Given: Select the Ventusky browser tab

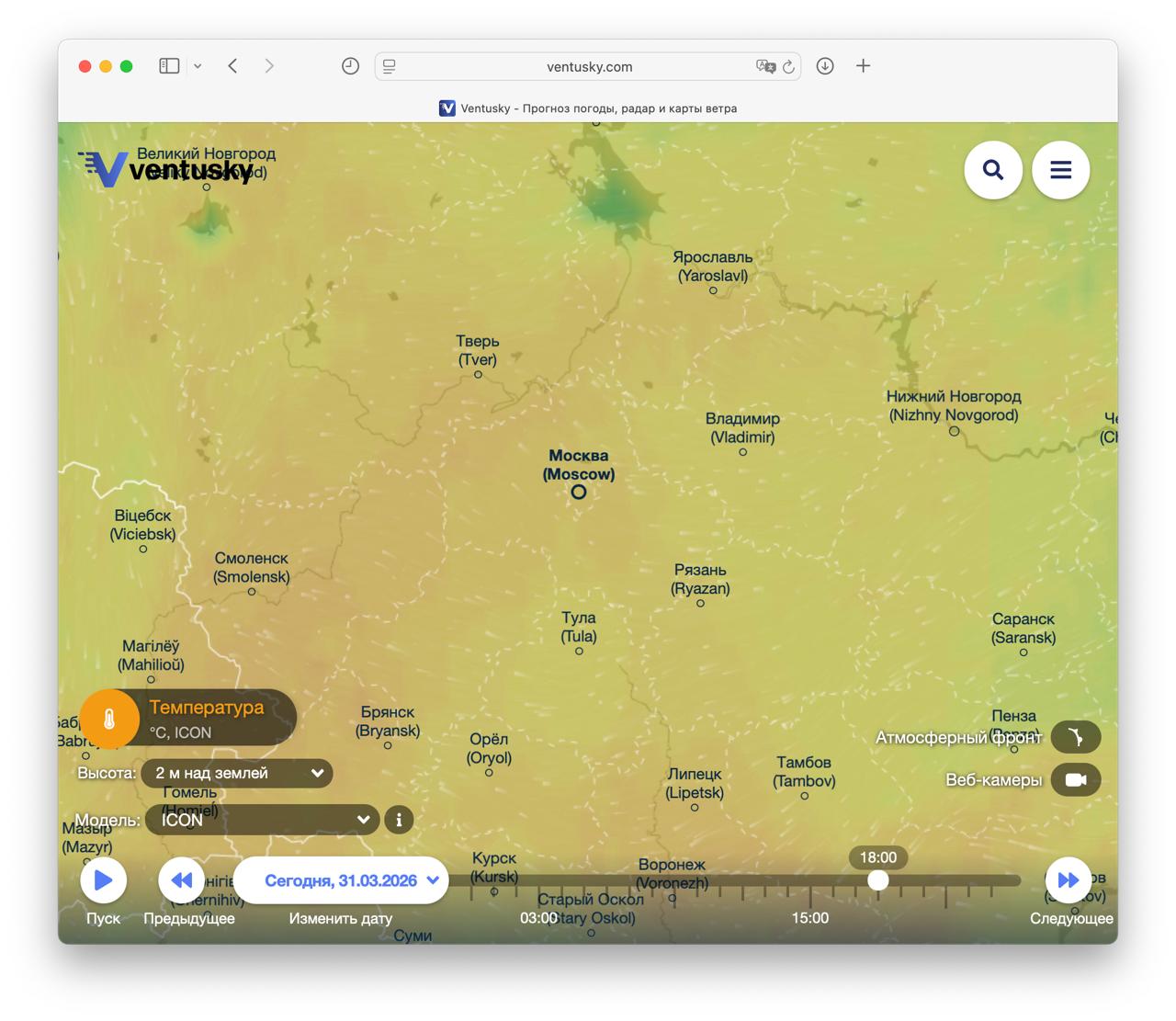Looking at the screenshot, I should (588, 108).
